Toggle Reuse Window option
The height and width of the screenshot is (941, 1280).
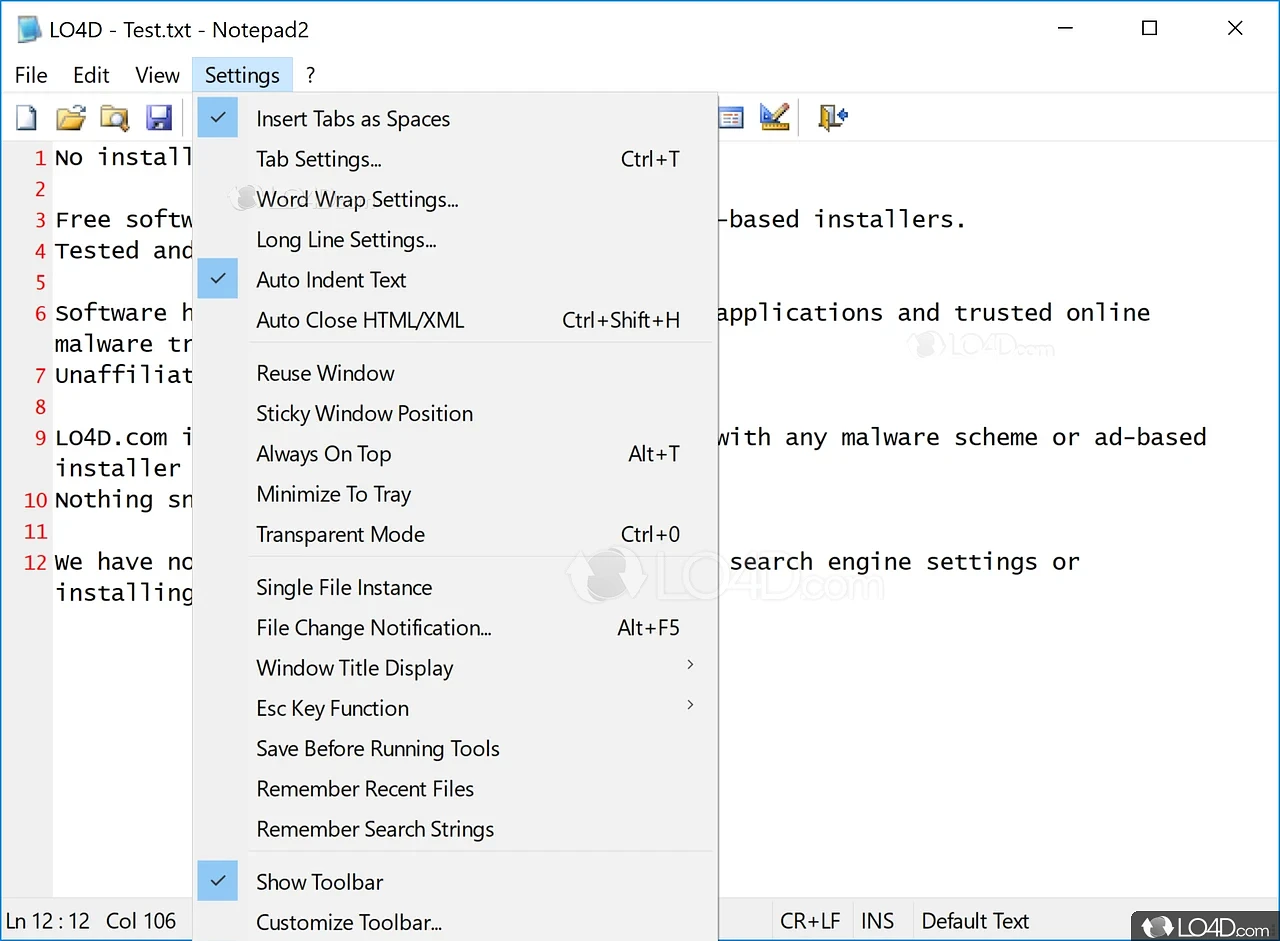pos(456,373)
